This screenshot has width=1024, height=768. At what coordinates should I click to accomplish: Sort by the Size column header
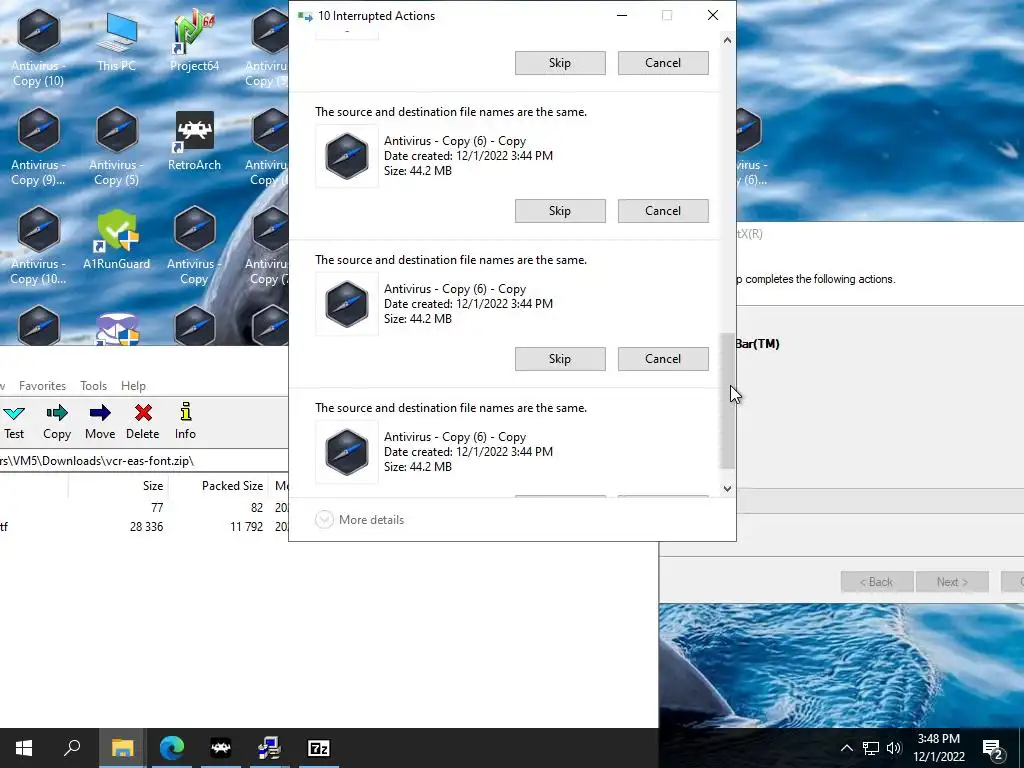[x=119, y=486]
